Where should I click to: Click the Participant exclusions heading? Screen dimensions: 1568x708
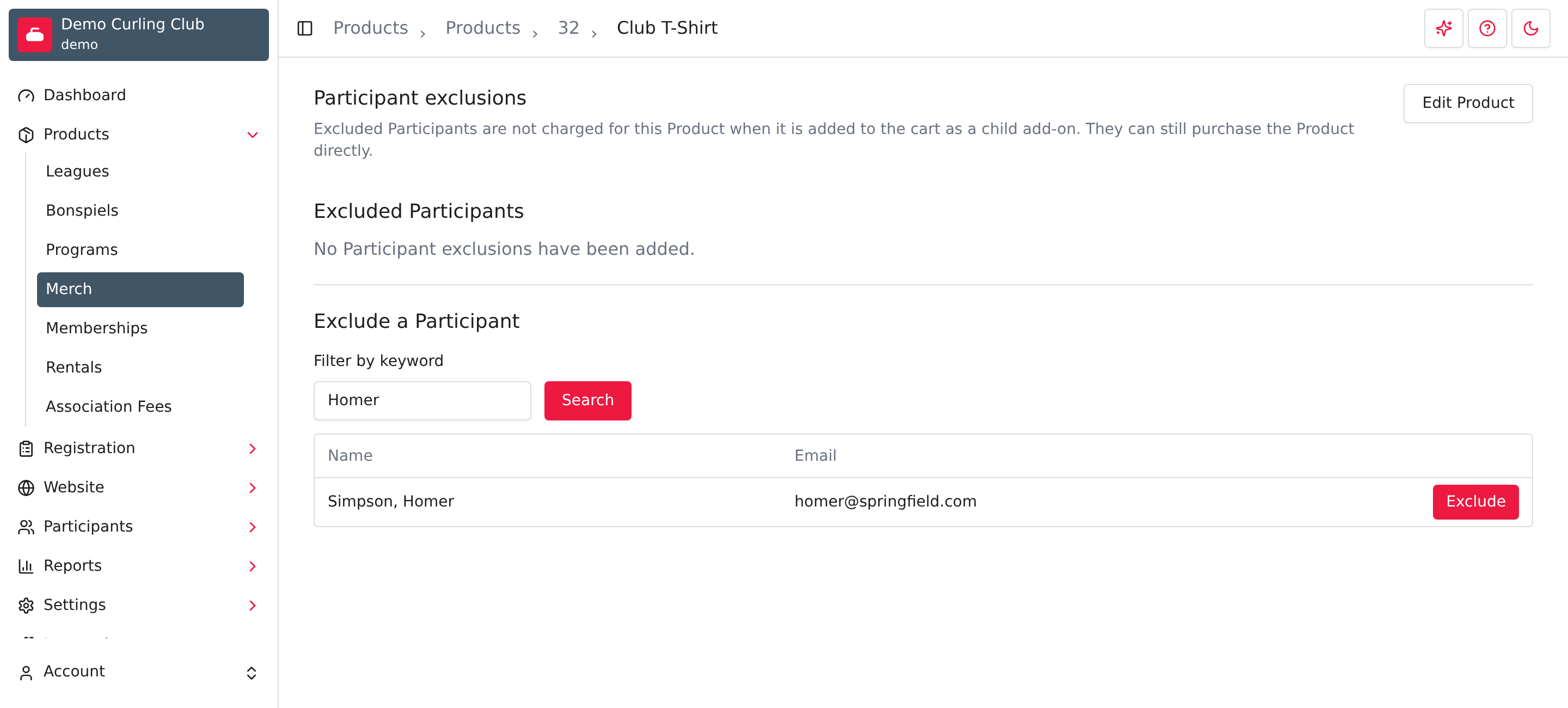pyautogui.click(x=419, y=98)
